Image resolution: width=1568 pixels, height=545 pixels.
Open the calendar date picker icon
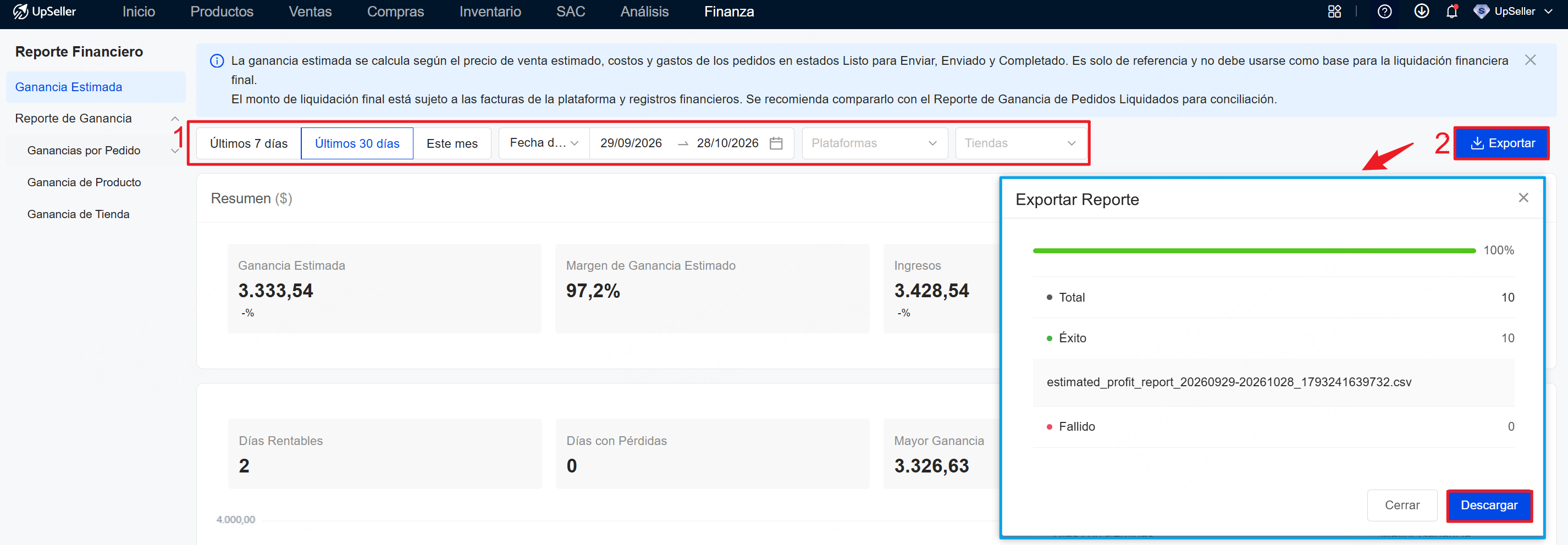[x=776, y=143]
